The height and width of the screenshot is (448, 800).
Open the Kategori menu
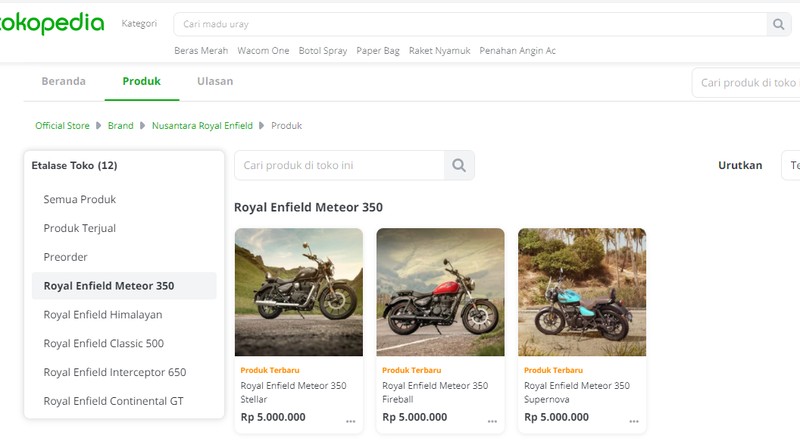pyautogui.click(x=139, y=23)
